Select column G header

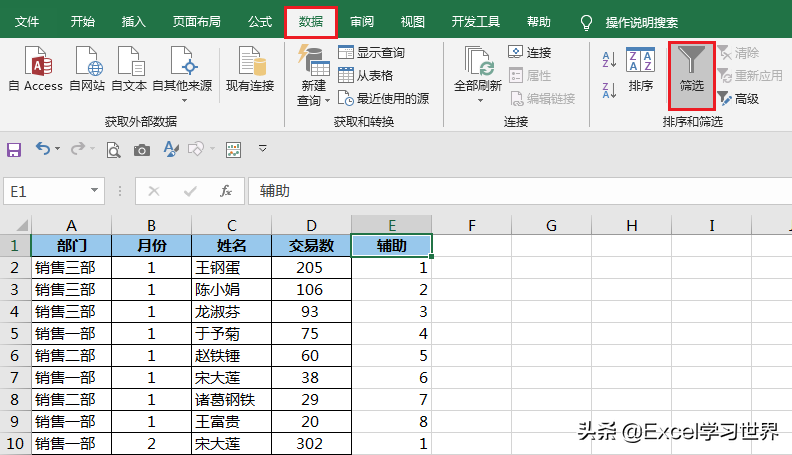pos(551,225)
